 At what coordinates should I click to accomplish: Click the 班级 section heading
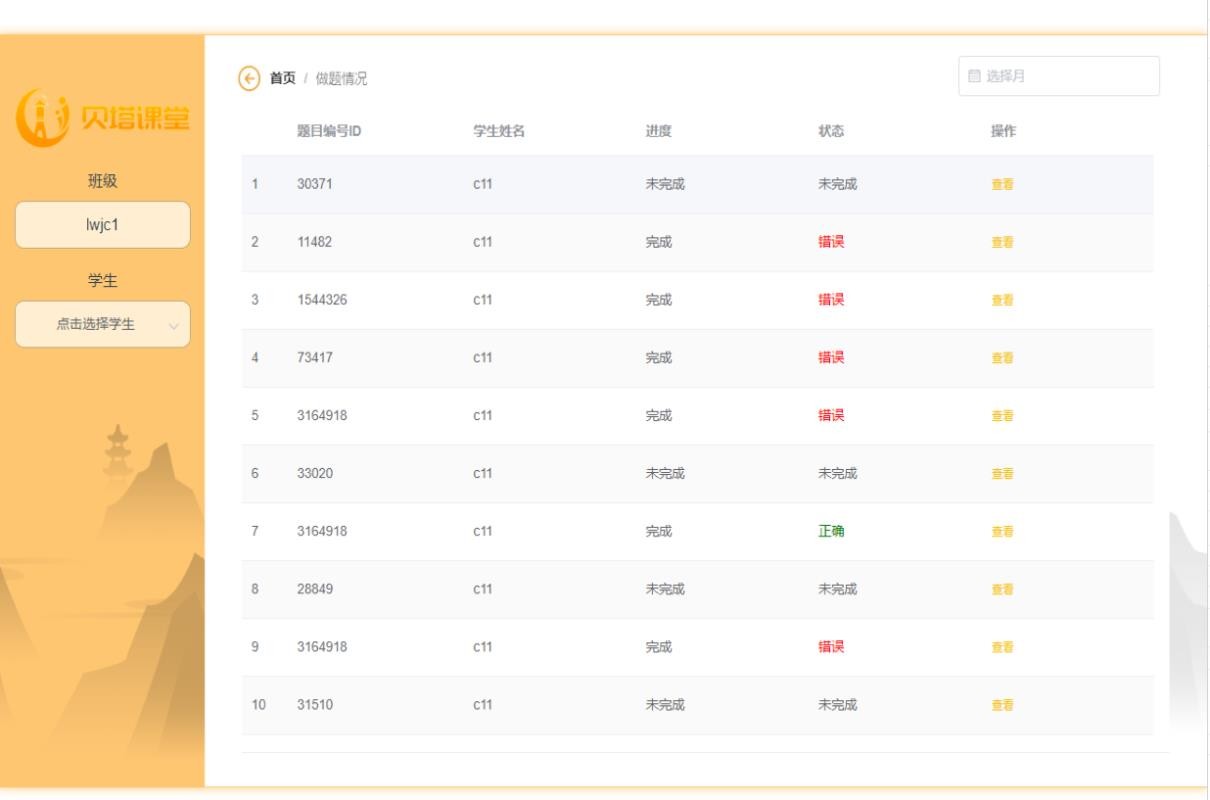click(100, 182)
